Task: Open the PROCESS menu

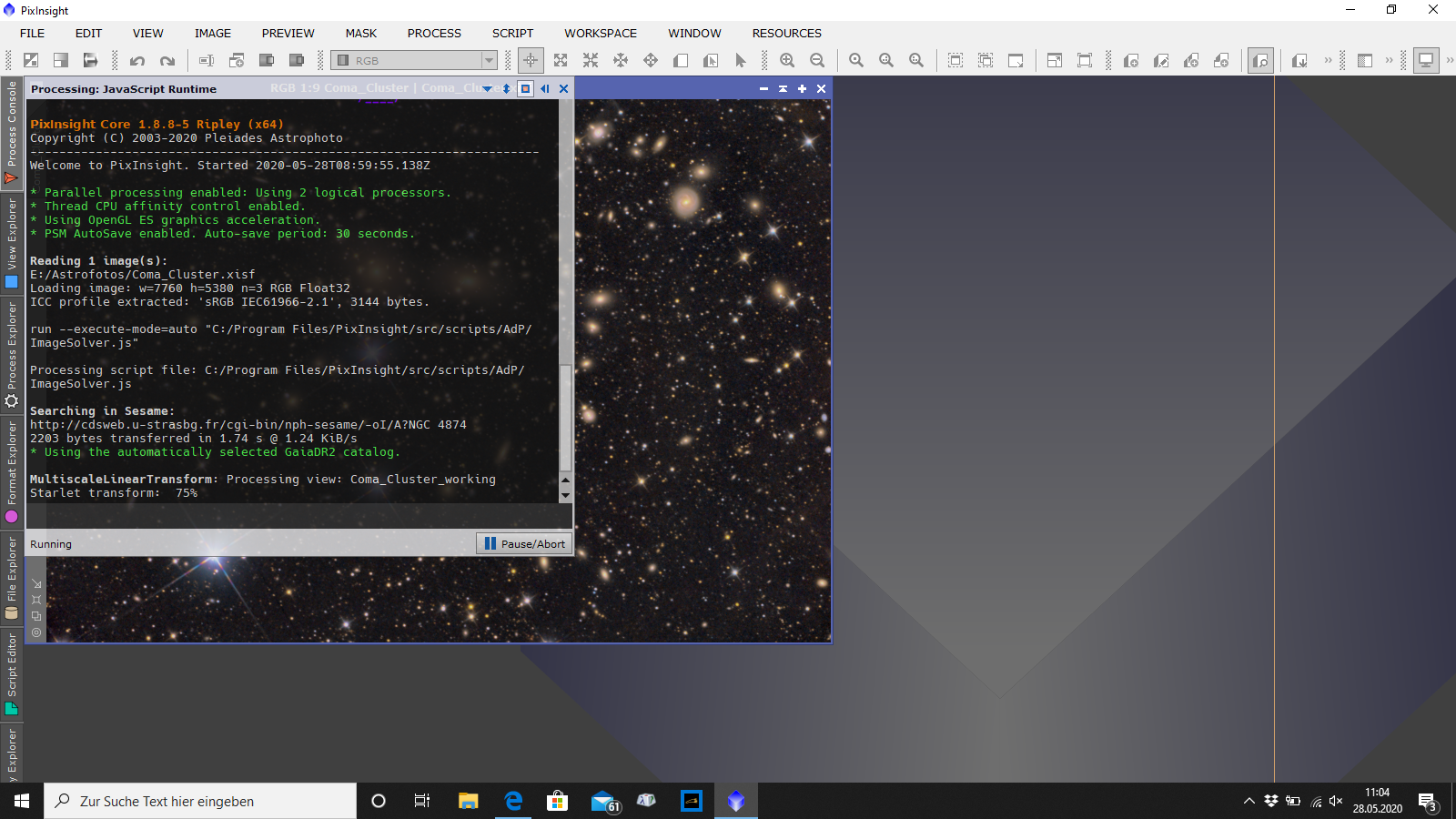Action: coord(434,33)
